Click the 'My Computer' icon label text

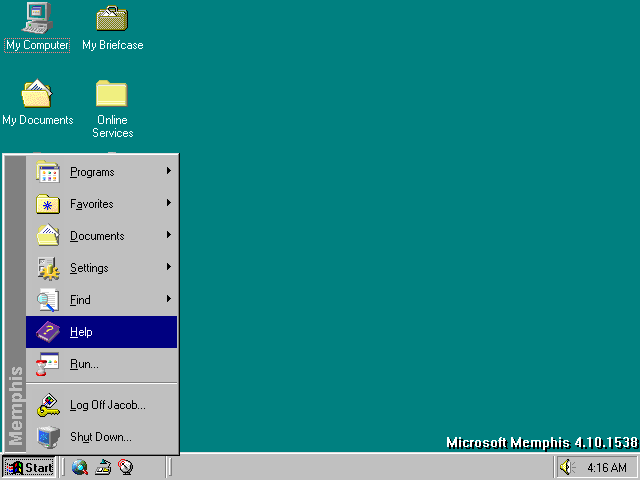tap(37, 45)
